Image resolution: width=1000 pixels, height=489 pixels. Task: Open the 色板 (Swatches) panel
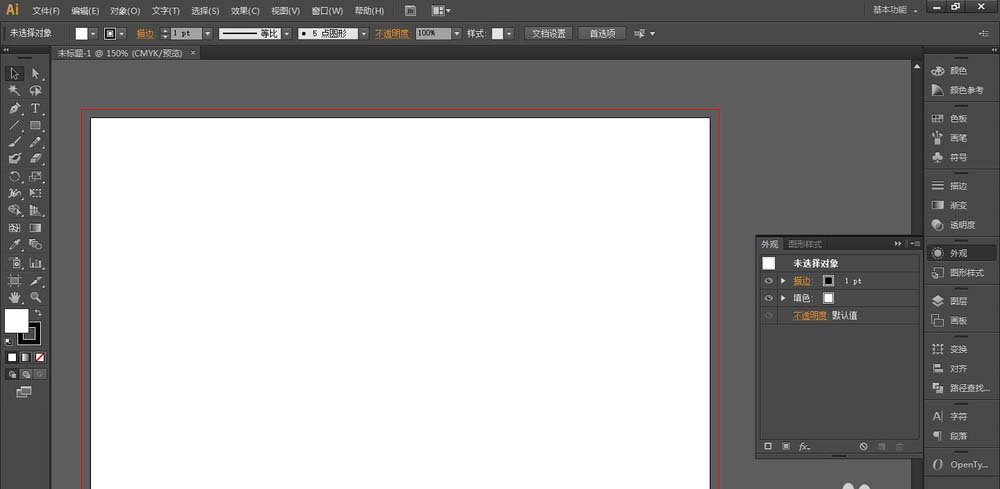coord(957,118)
